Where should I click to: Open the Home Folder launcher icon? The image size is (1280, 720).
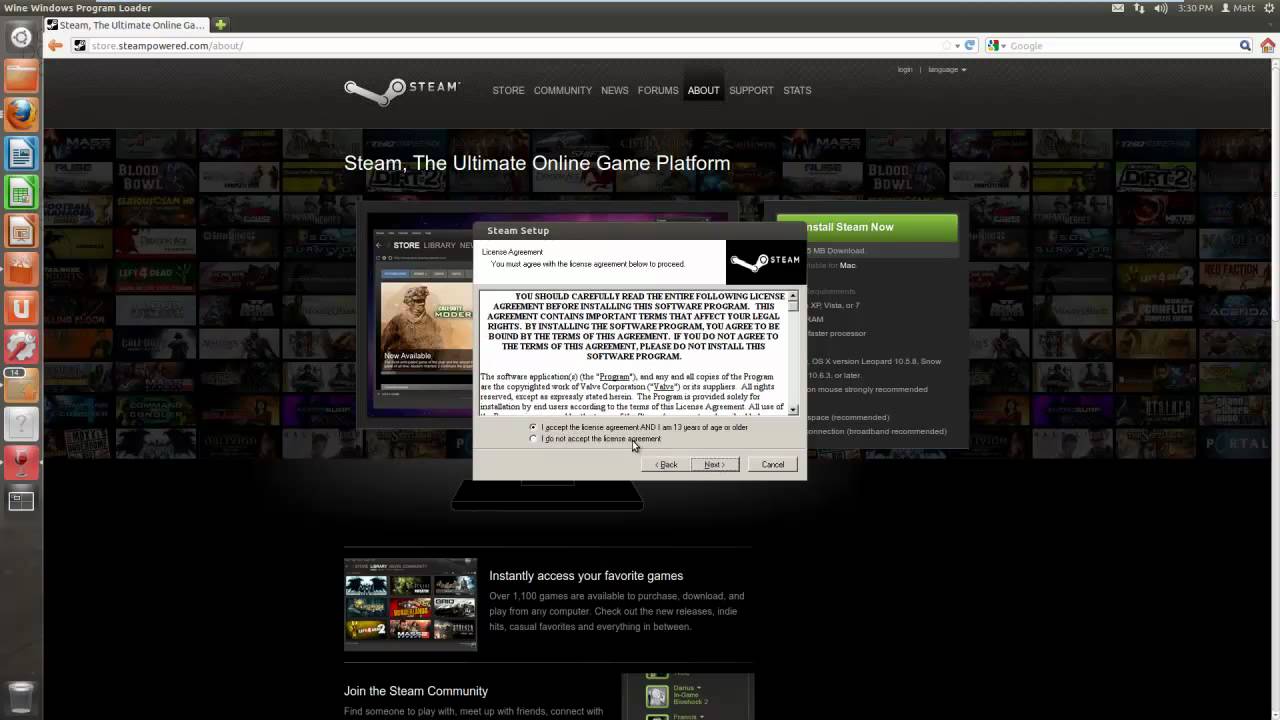21,76
